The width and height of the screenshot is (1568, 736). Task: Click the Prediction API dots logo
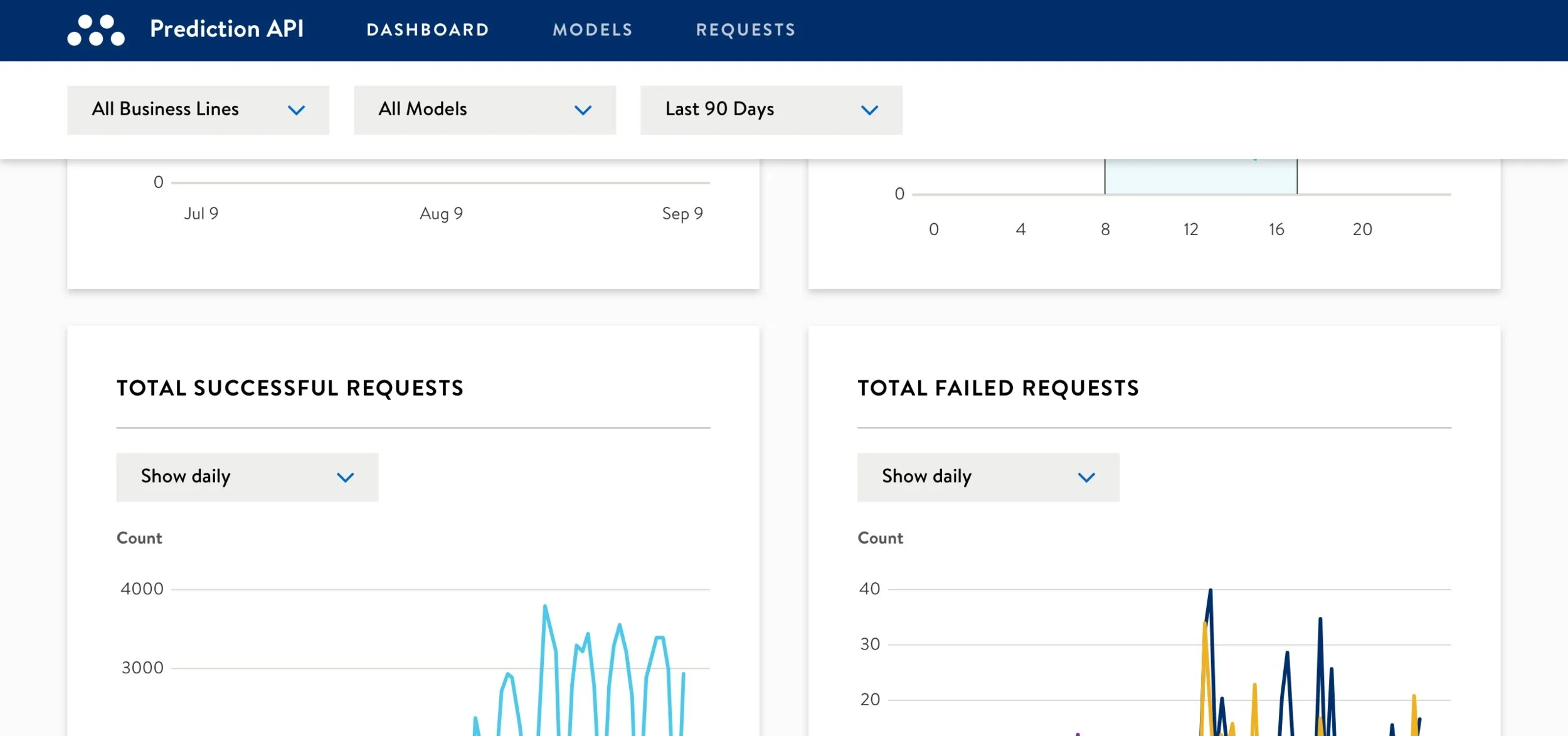(96, 30)
